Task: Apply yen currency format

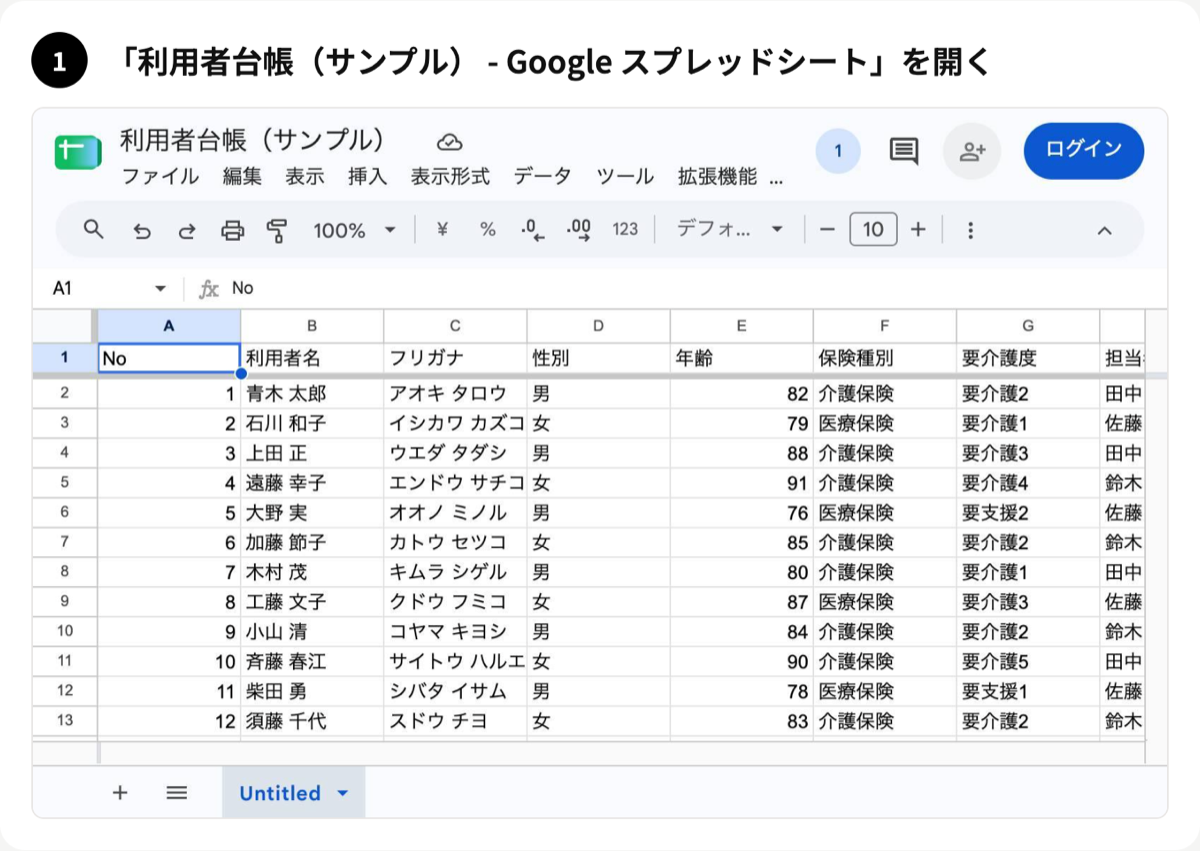Action: [x=442, y=230]
